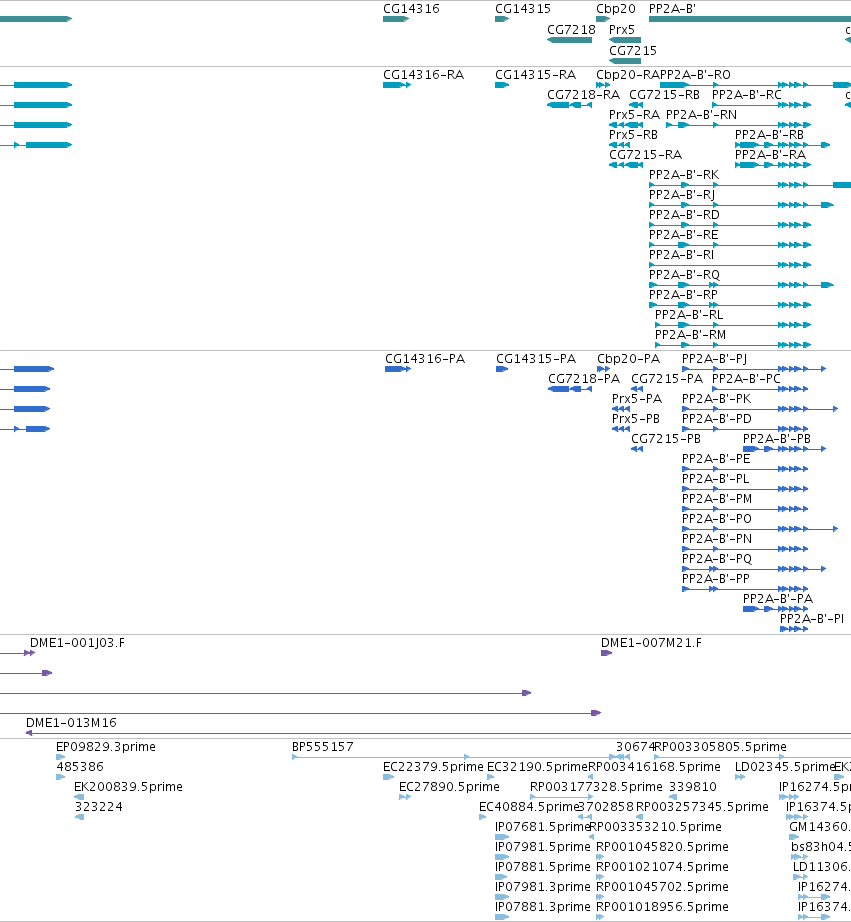Click the CG14316 gene label

tap(411, 9)
